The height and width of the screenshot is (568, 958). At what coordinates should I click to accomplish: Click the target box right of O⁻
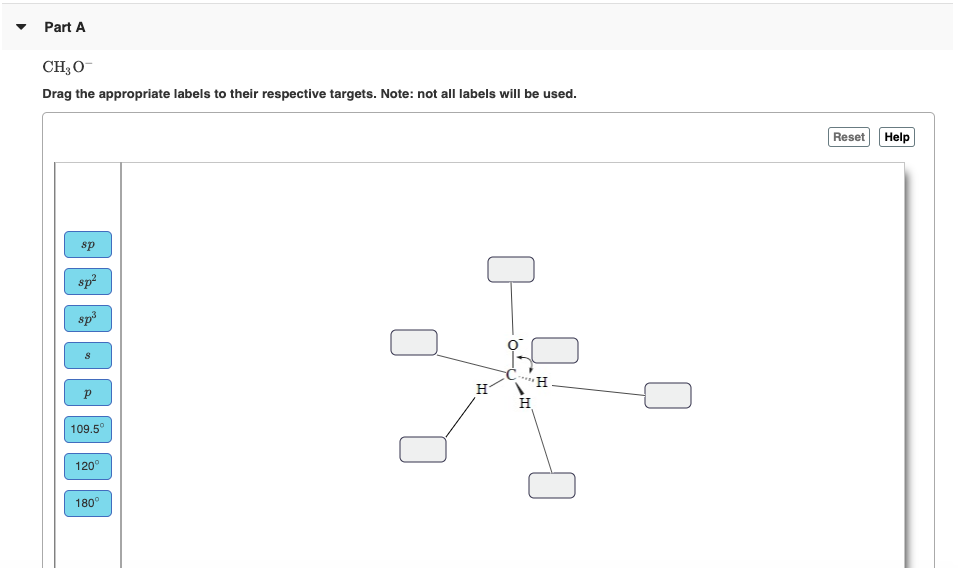click(555, 351)
